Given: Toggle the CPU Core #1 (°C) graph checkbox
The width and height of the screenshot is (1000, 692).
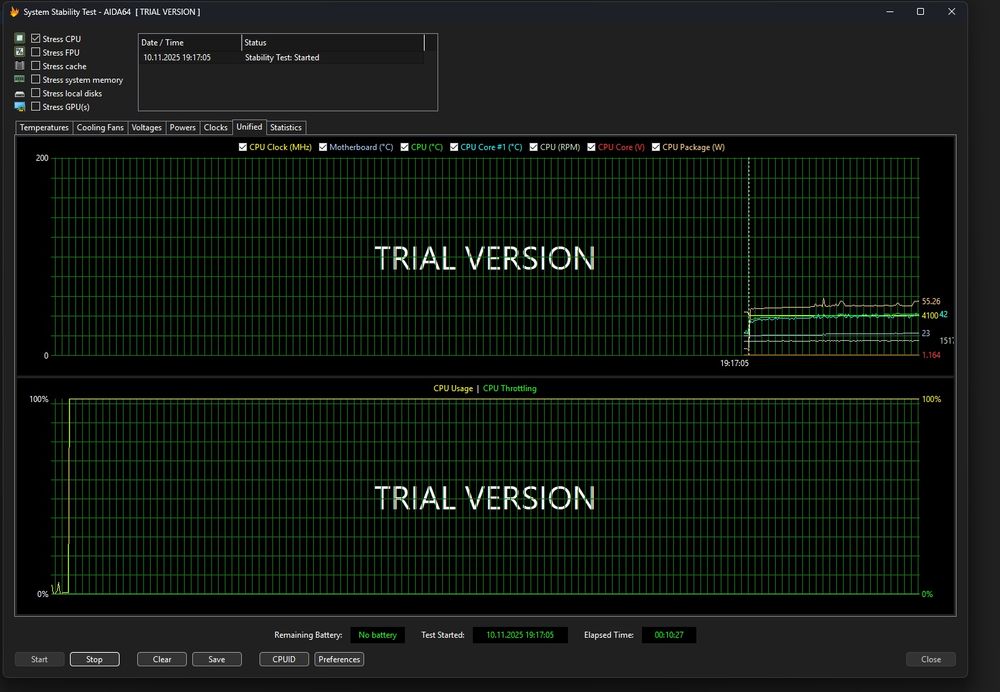Looking at the screenshot, I should (x=454, y=147).
